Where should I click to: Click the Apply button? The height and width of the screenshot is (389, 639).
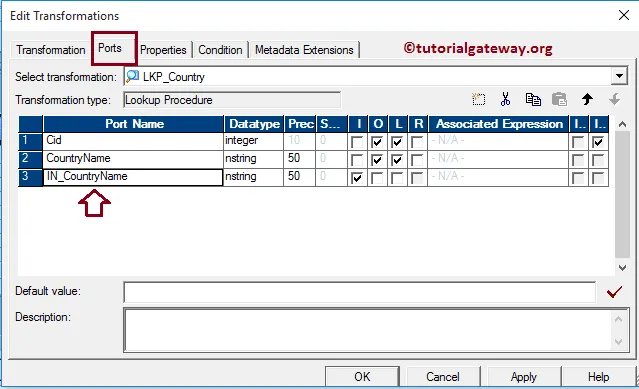click(524, 376)
